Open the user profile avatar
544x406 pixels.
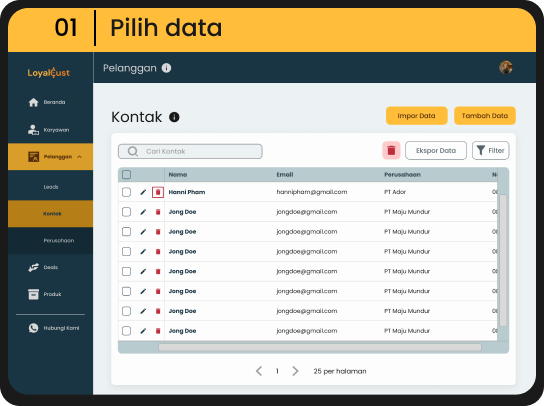pos(505,67)
